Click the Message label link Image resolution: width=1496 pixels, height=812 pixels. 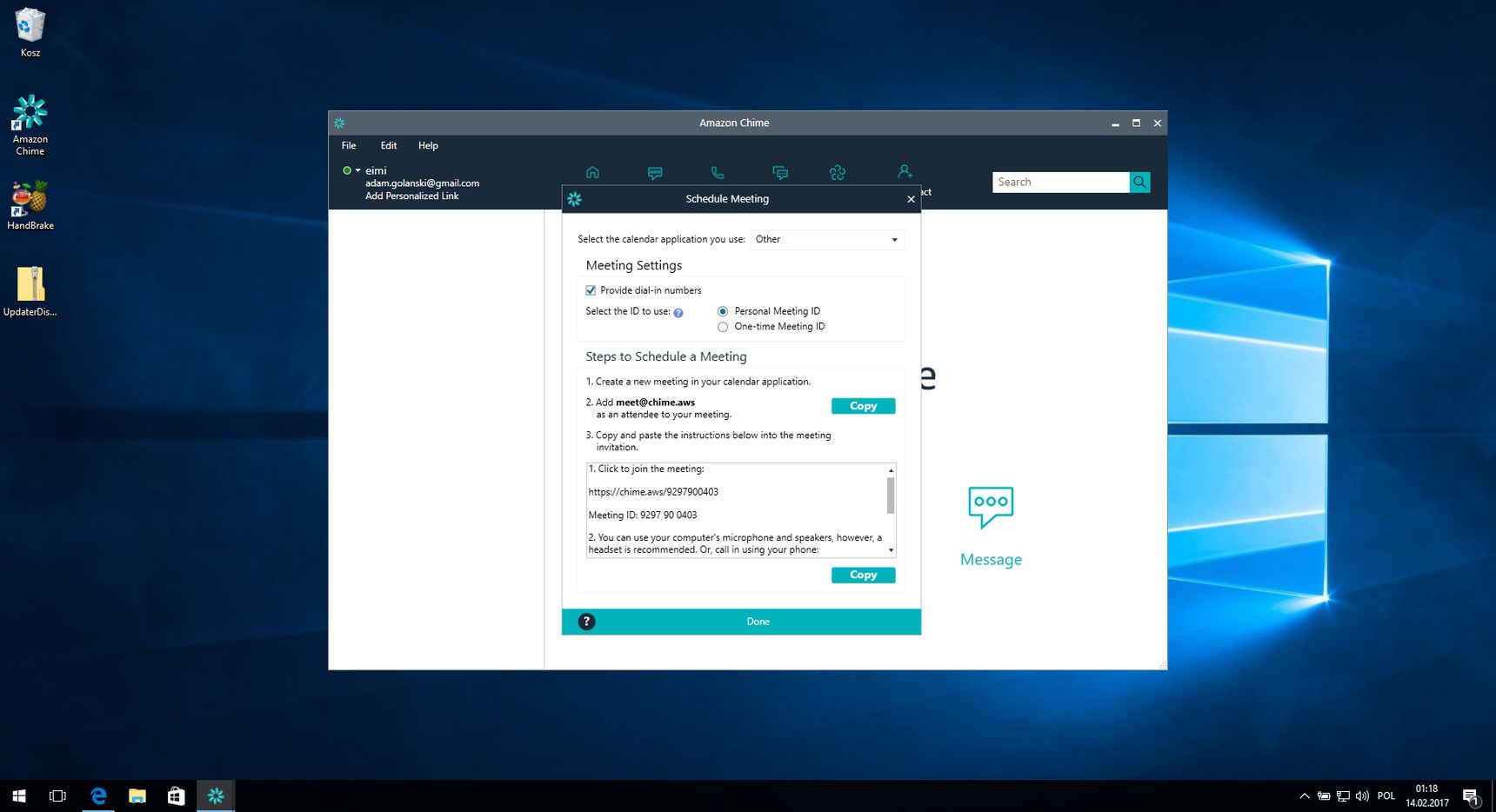[x=991, y=560]
